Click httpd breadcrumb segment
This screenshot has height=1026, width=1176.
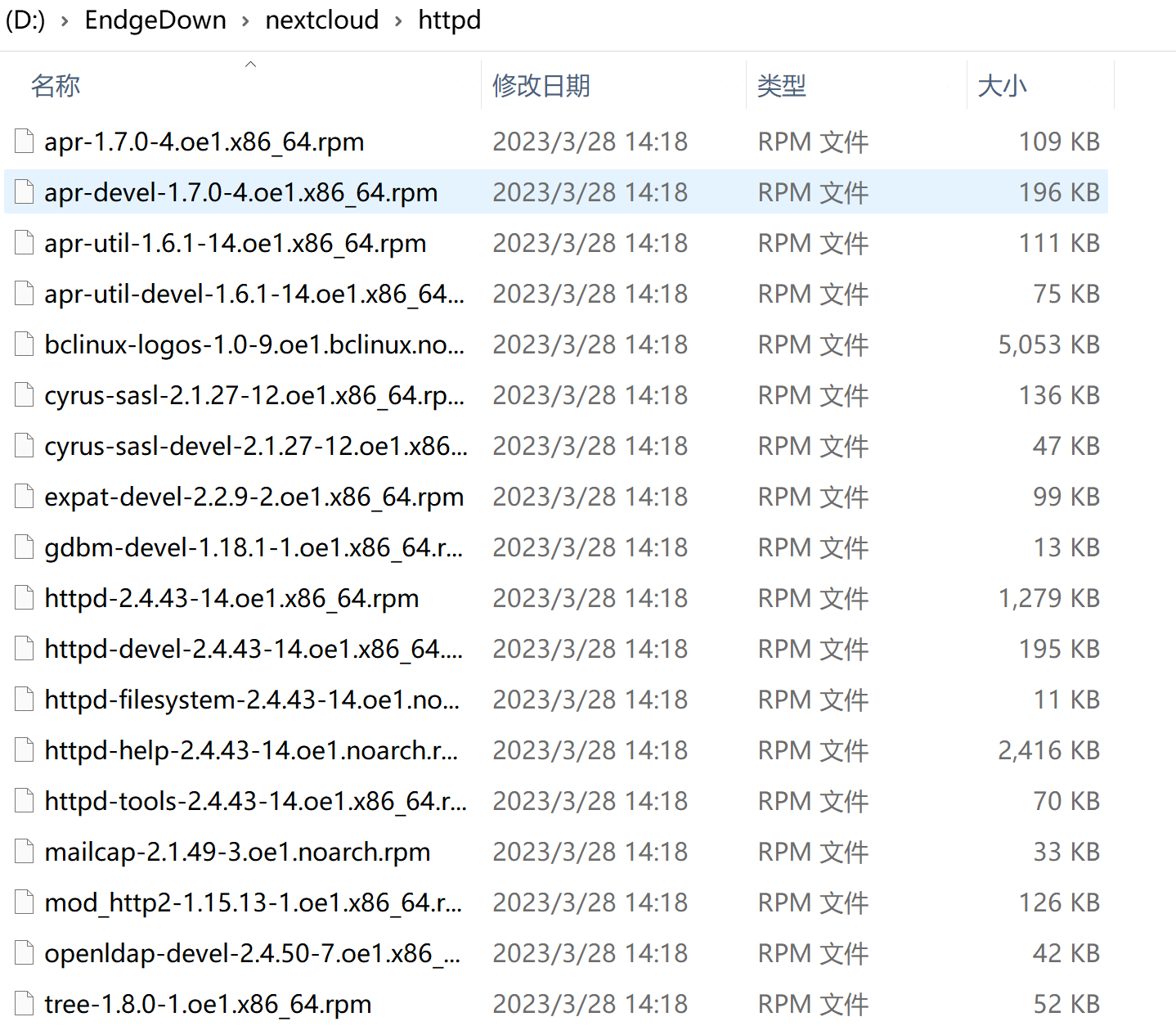pos(450,20)
